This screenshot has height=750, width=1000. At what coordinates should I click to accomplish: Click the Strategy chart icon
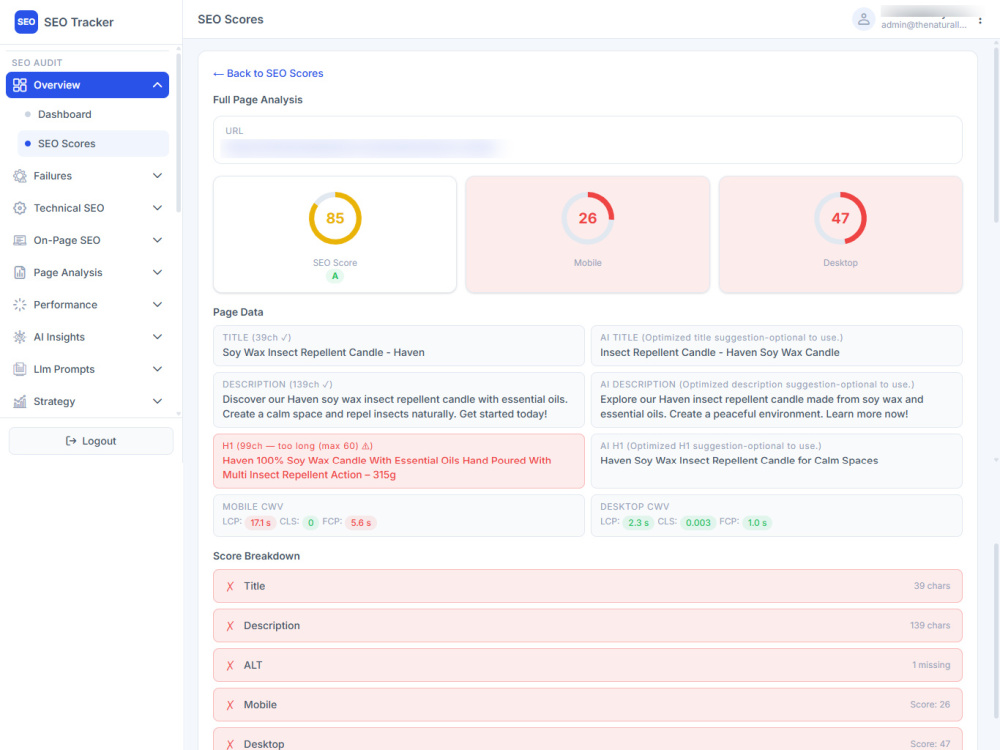20,401
